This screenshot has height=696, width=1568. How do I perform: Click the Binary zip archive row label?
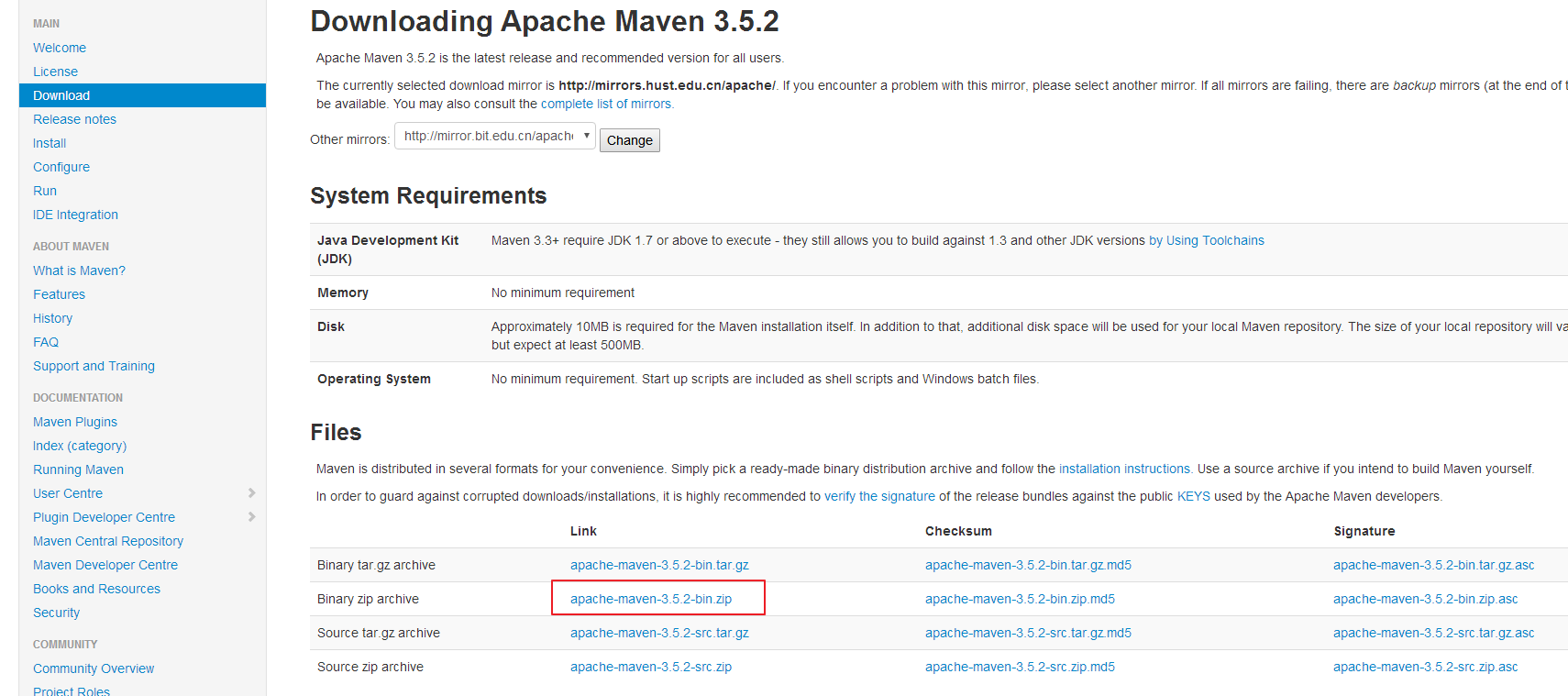(x=368, y=599)
